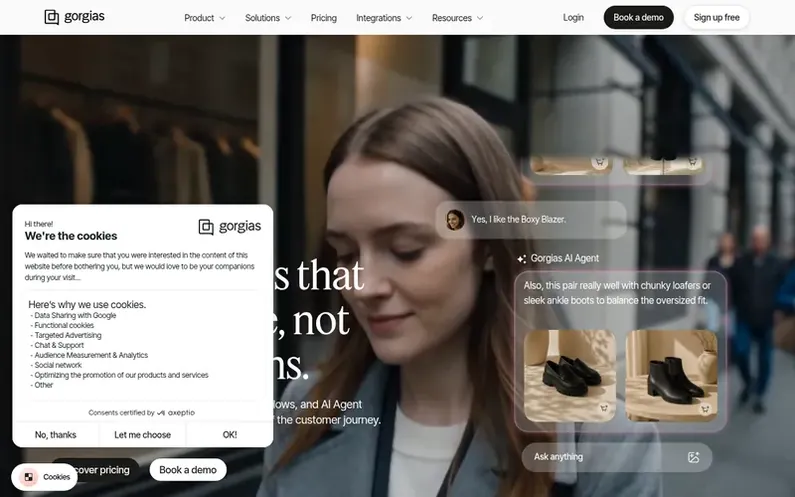795x497 pixels.
Task: Choose Let me choose cookie option
Action: pos(142,435)
